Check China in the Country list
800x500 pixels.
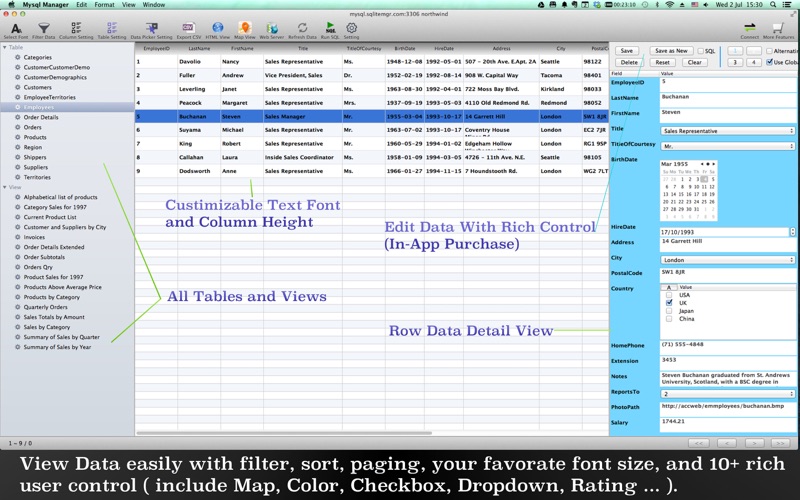pyautogui.click(x=669, y=319)
